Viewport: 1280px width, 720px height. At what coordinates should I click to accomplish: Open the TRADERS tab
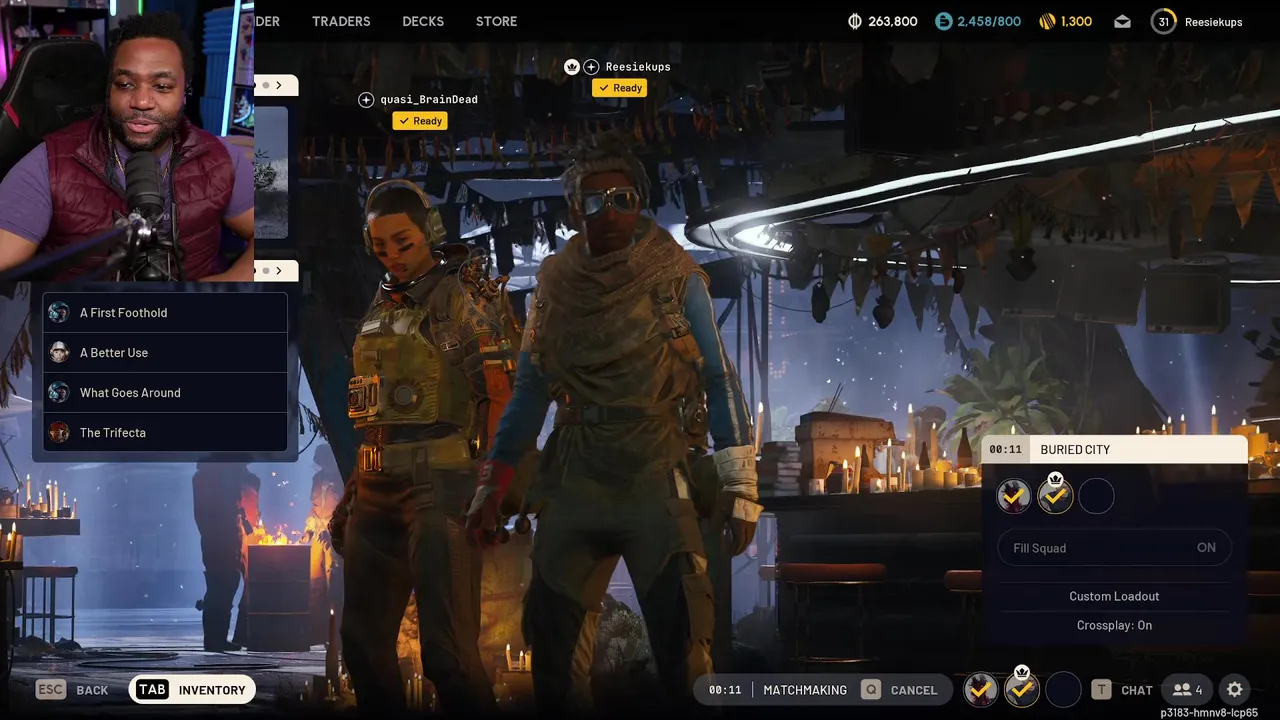pos(341,21)
